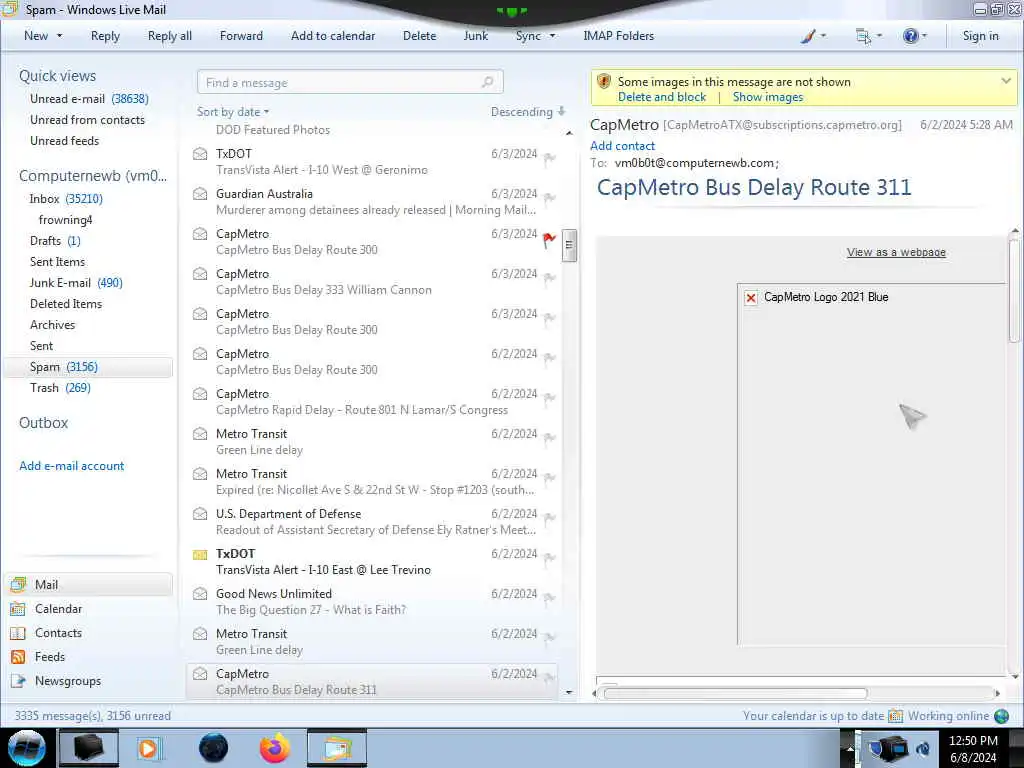
Task: Flag the U.S. Department of Defense message
Action: coord(549,519)
